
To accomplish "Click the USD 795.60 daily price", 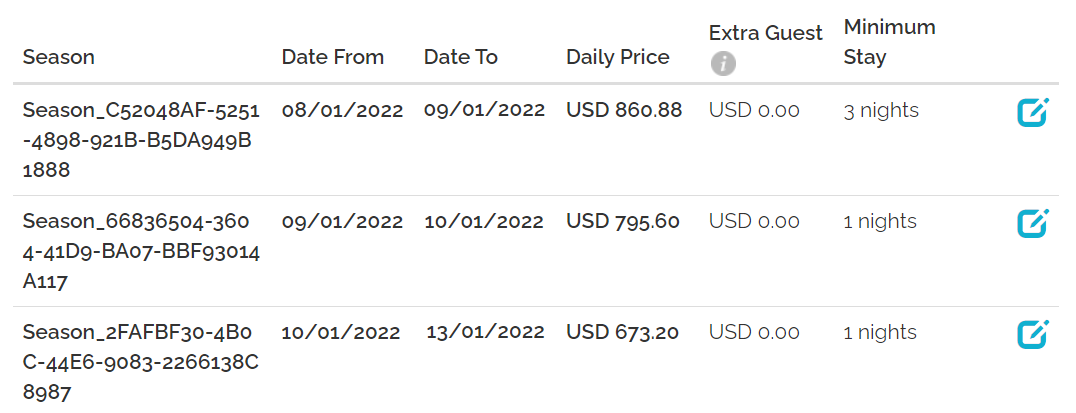I will 622,221.
